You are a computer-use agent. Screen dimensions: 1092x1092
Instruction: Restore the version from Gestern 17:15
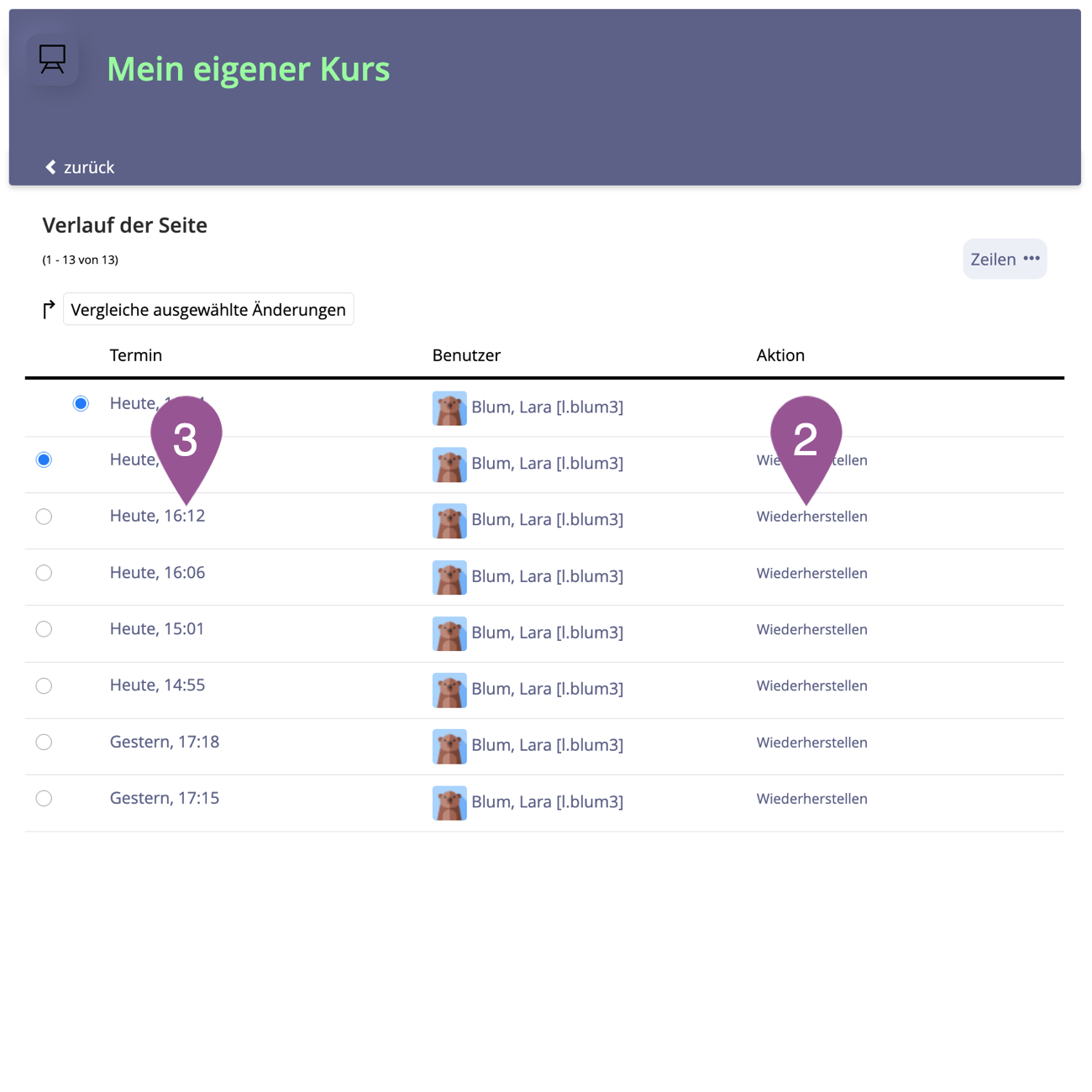point(811,799)
